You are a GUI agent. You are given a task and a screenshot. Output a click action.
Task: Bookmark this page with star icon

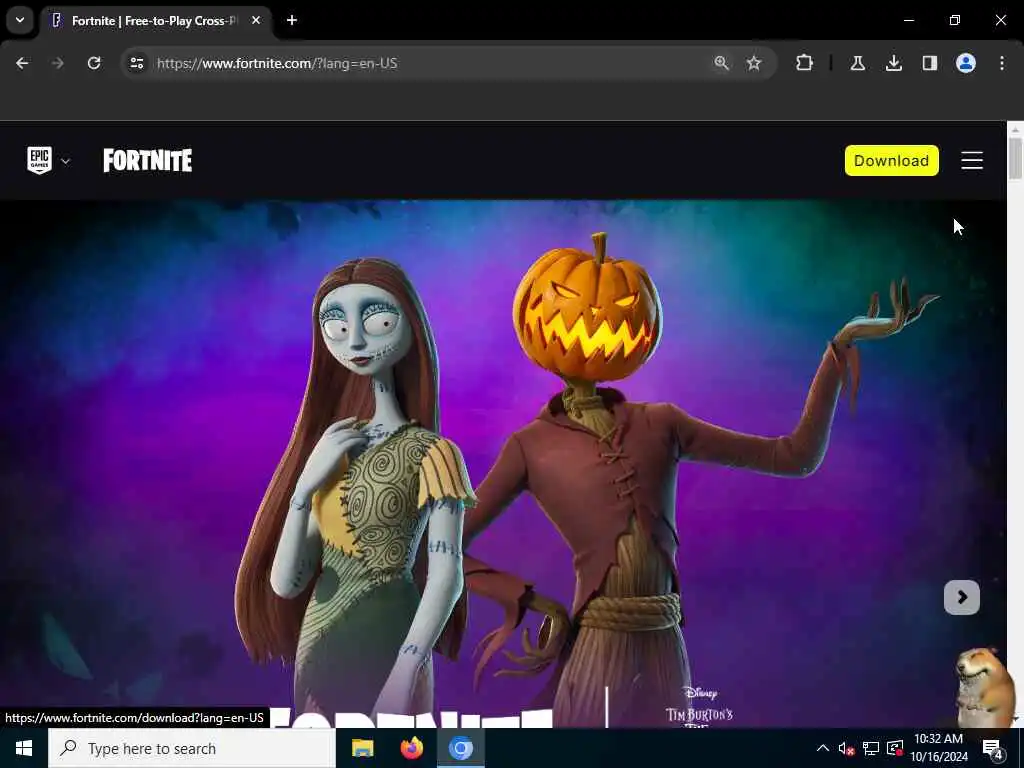click(x=754, y=63)
